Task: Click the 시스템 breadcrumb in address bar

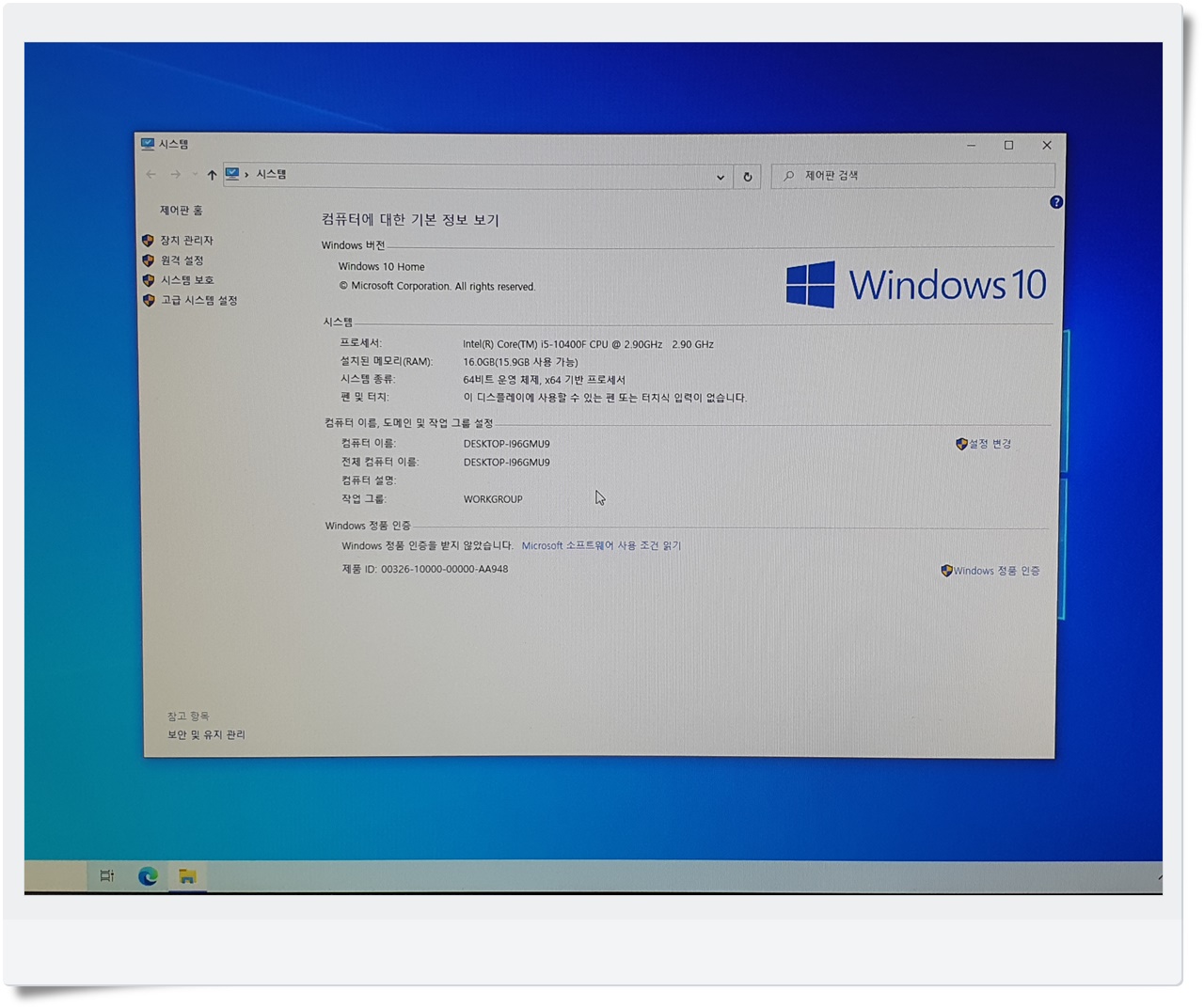Action: pos(271,174)
